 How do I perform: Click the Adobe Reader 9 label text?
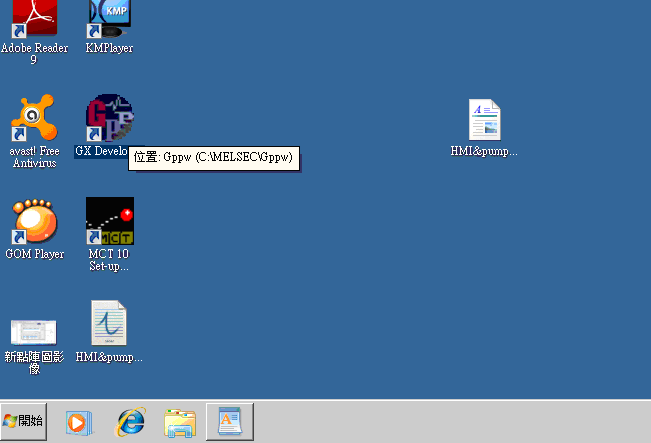[x=34, y=54]
